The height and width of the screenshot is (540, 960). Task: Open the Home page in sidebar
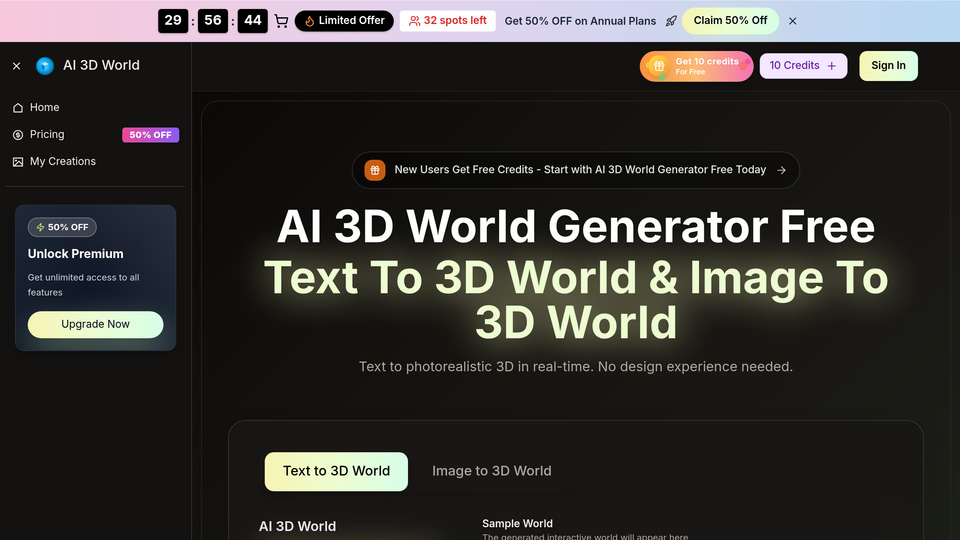[x=96, y=107]
